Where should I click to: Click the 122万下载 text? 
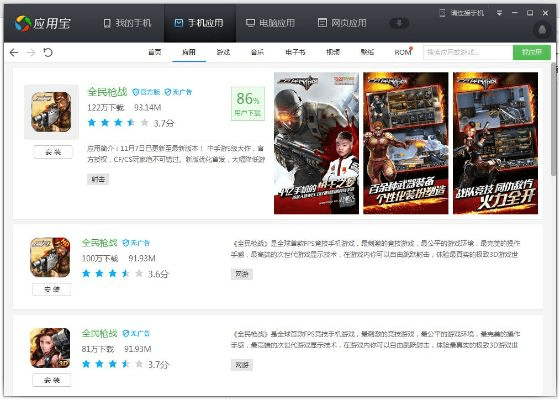point(106,108)
